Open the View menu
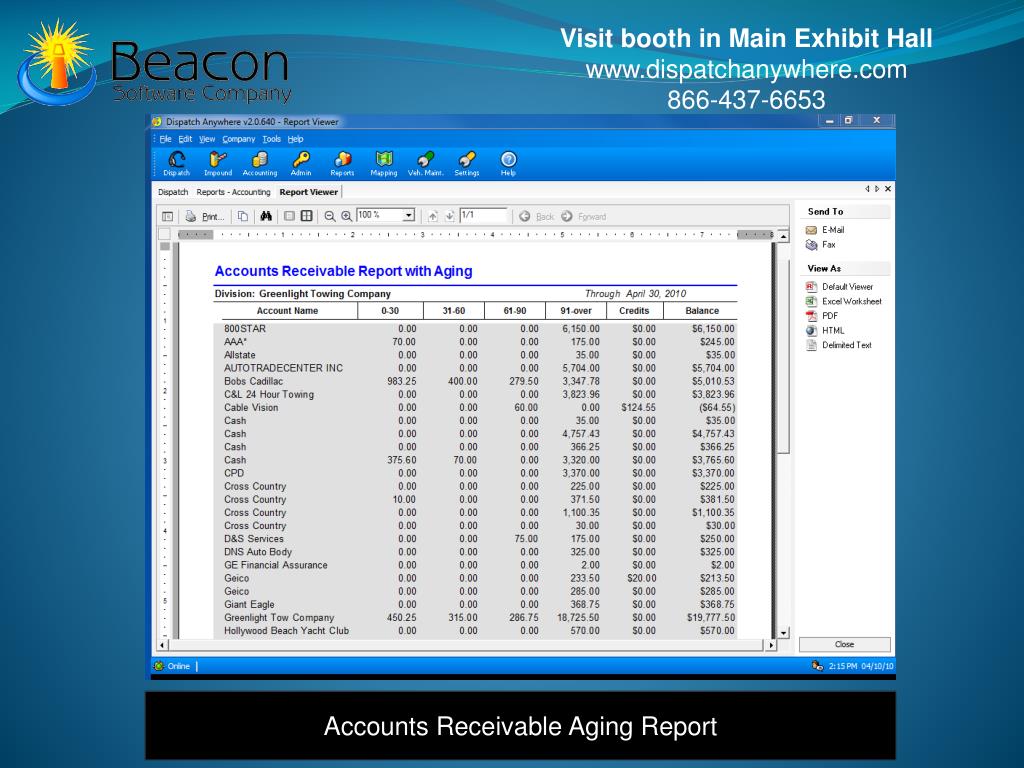Viewport: 1024px width, 768px height. [207, 139]
